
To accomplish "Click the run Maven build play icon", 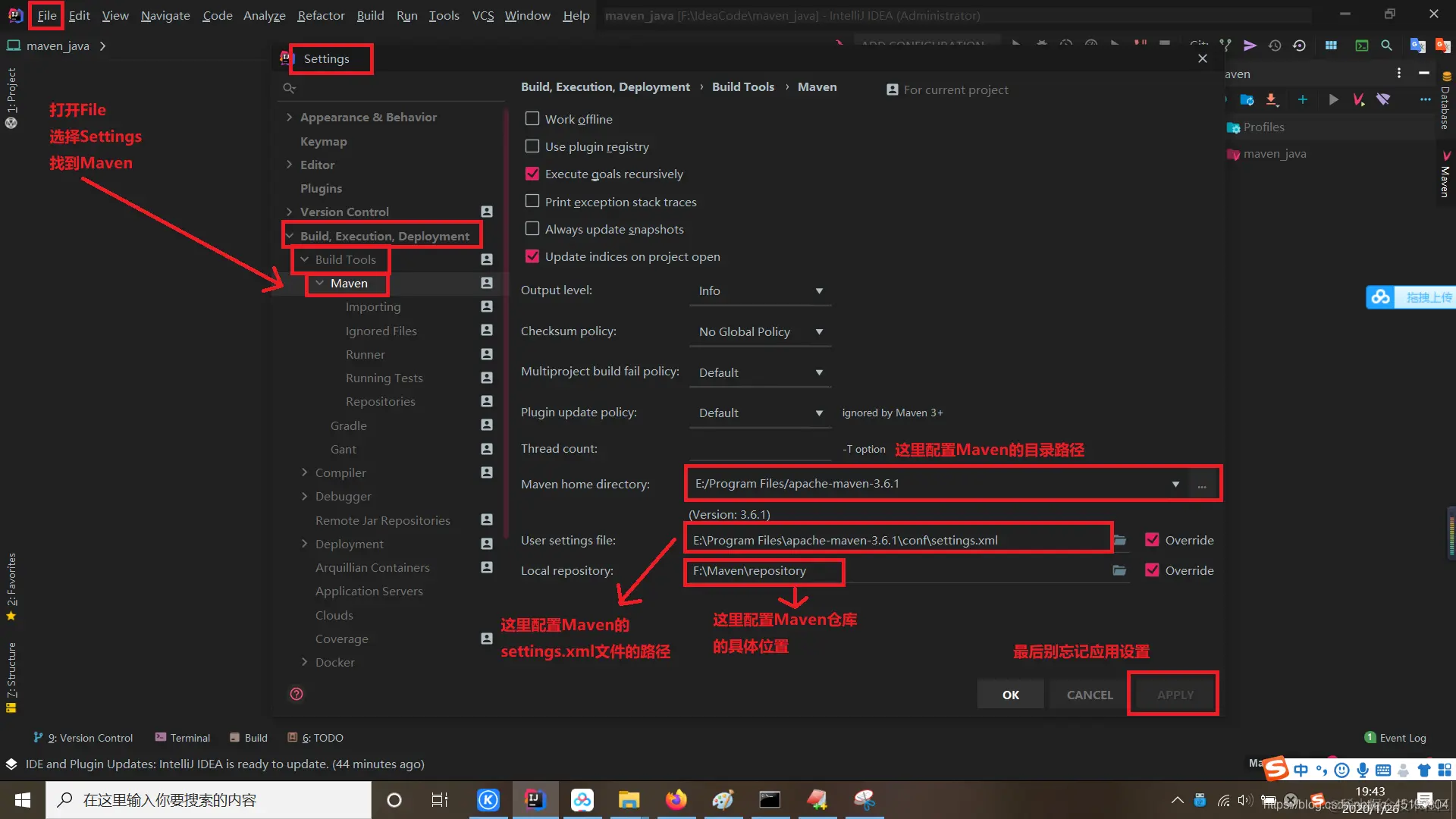I will tap(1333, 99).
